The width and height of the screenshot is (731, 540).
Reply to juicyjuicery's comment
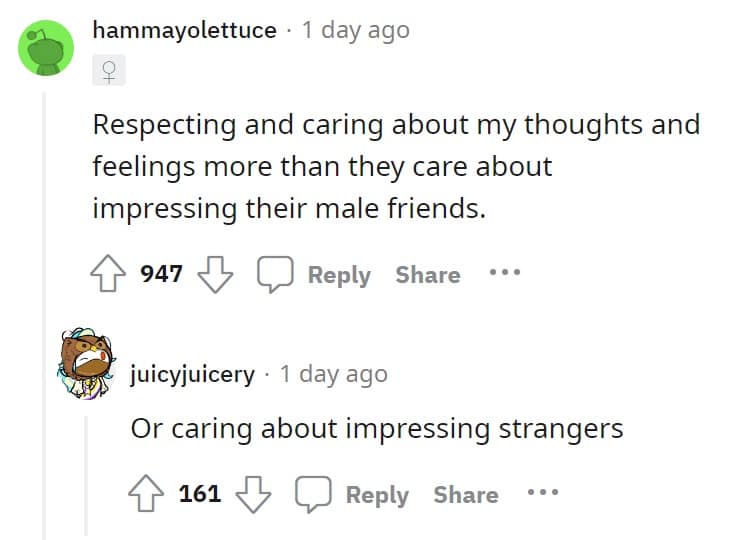(353, 494)
